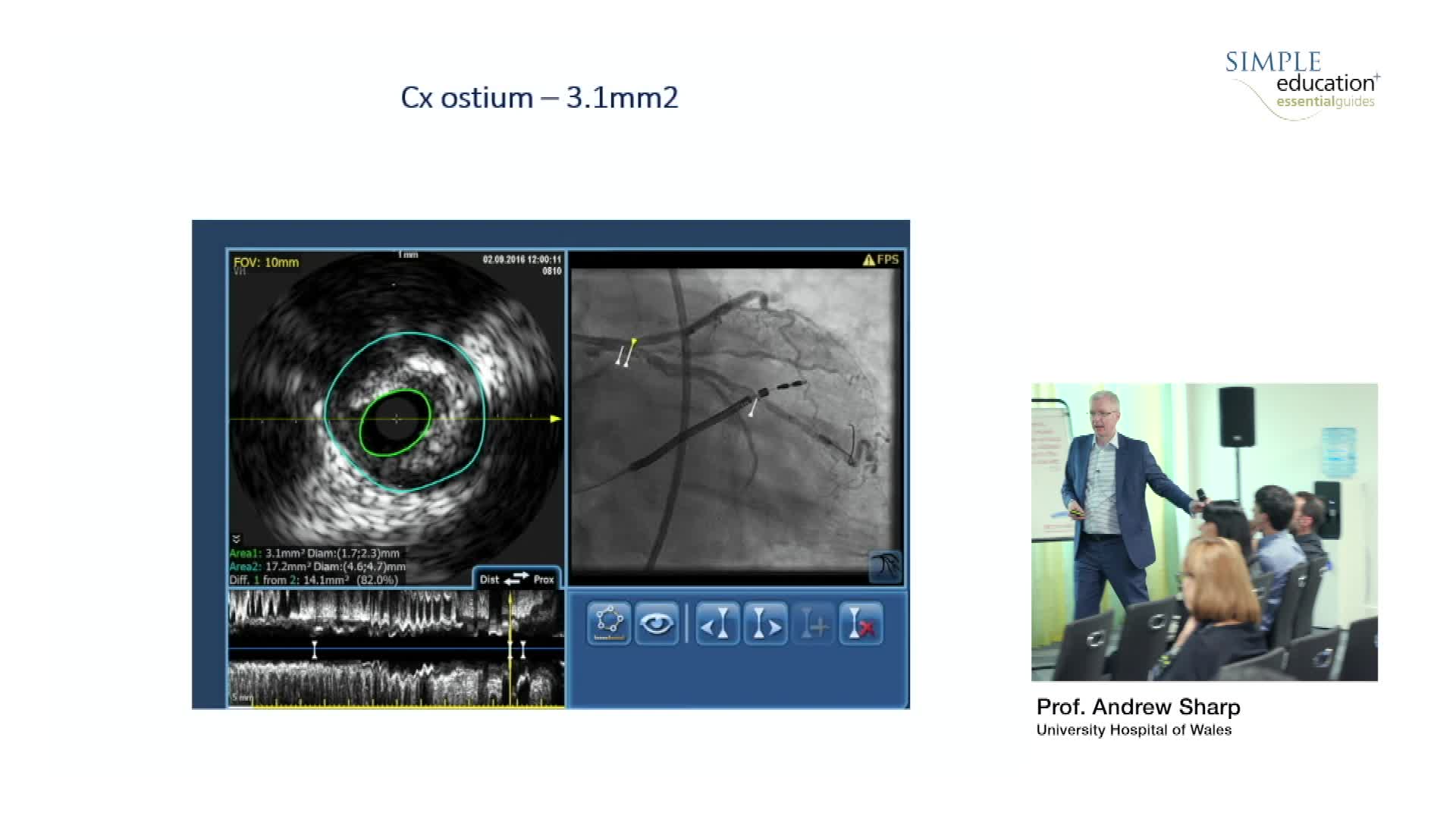Jump to next bookmark marker
This screenshot has height=819, width=1456.
[765, 624]
